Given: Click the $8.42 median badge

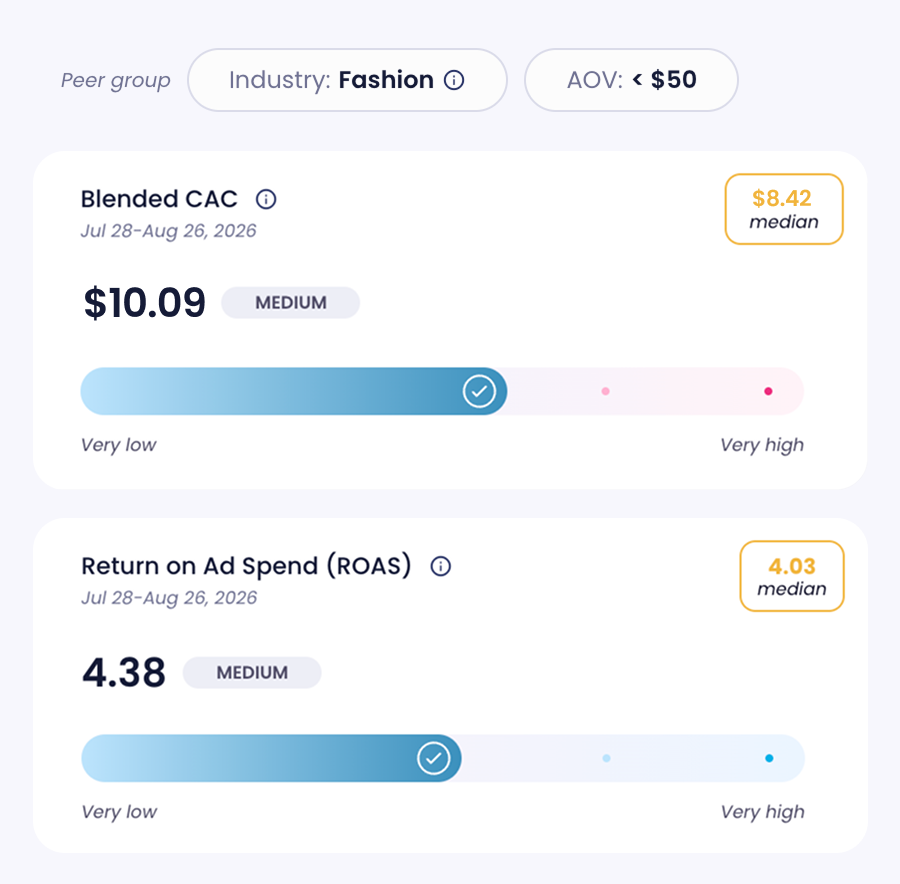Looking at the screenshot, I should click(784, 209).
